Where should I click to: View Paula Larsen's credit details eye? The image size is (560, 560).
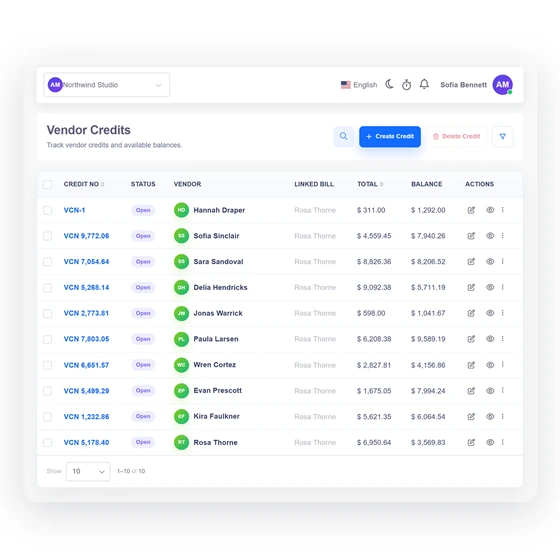point(490,339)
